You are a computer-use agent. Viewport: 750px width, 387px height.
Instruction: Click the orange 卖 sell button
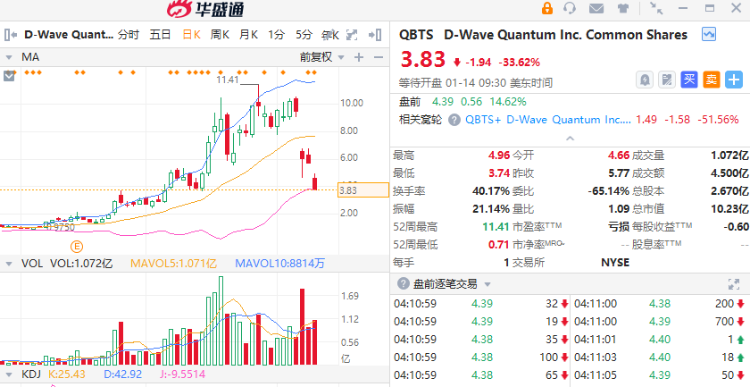[x=711, y=79]
